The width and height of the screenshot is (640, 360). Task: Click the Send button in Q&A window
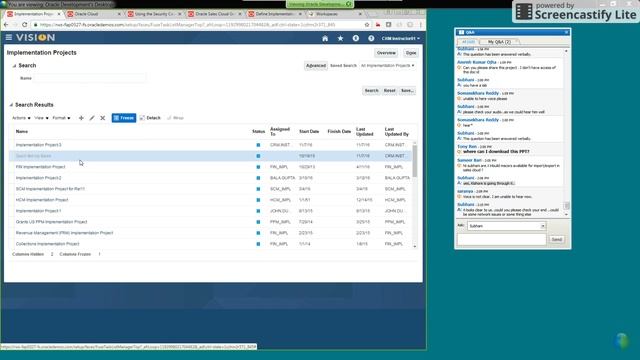pyautogui.click(x=557, y=240)
